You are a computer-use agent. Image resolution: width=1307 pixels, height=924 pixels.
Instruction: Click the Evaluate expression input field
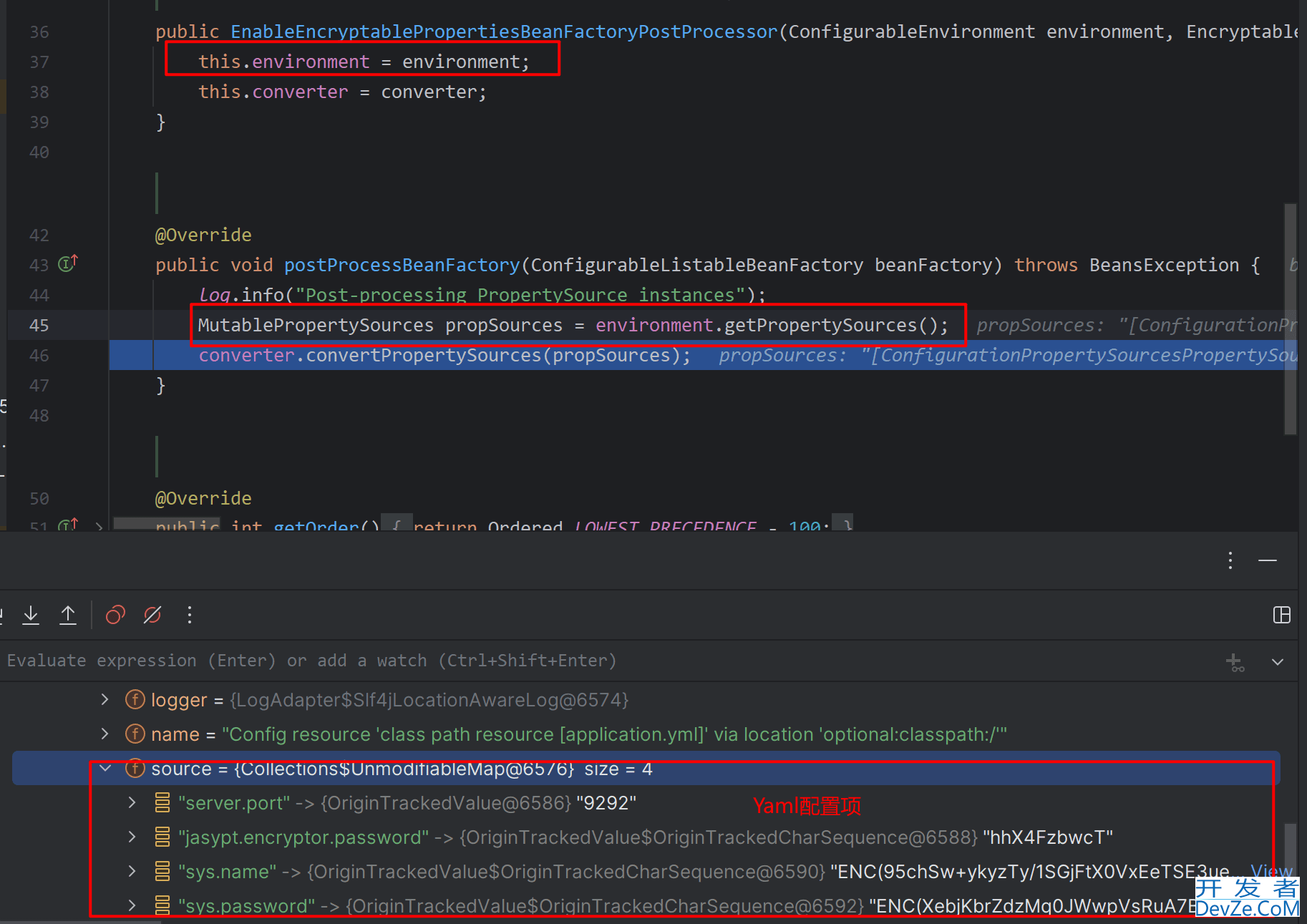pyautogui.click(x=608, y=661)
